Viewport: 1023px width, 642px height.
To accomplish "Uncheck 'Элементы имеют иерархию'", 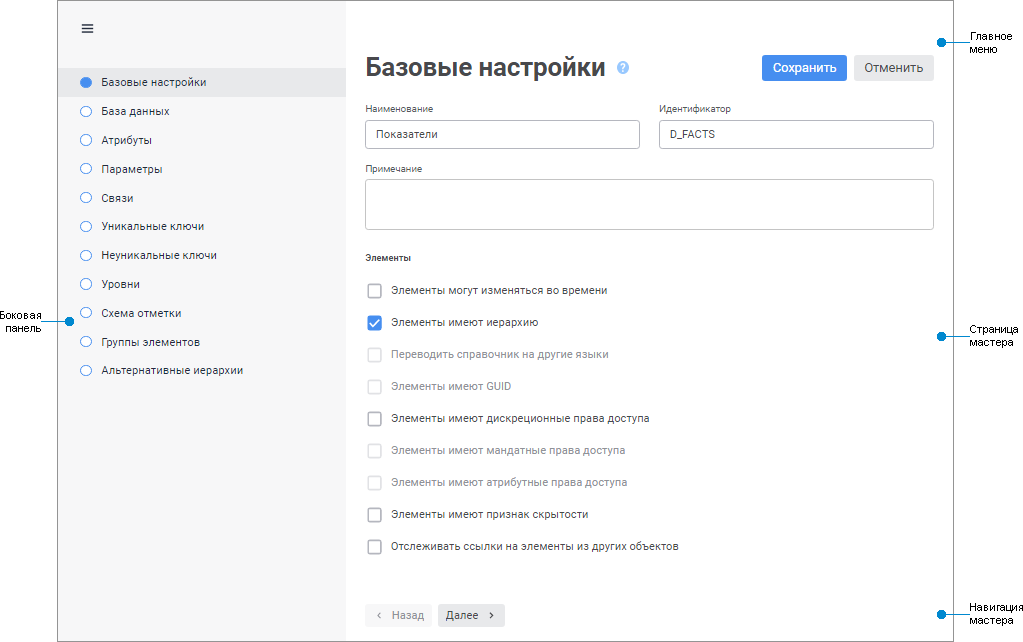I will [x=374, y=322].
